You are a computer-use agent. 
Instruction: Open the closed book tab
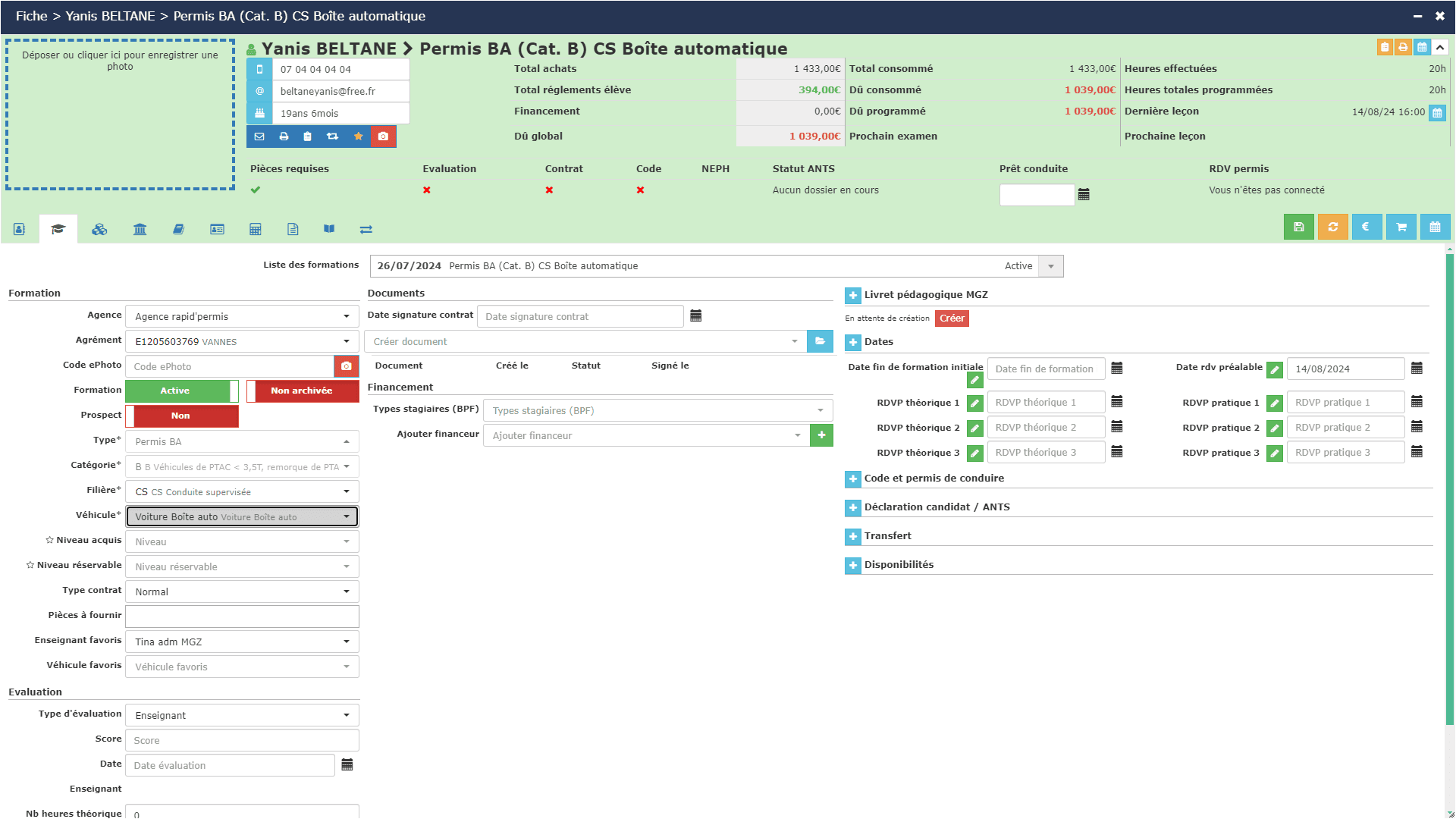[178, 229]
